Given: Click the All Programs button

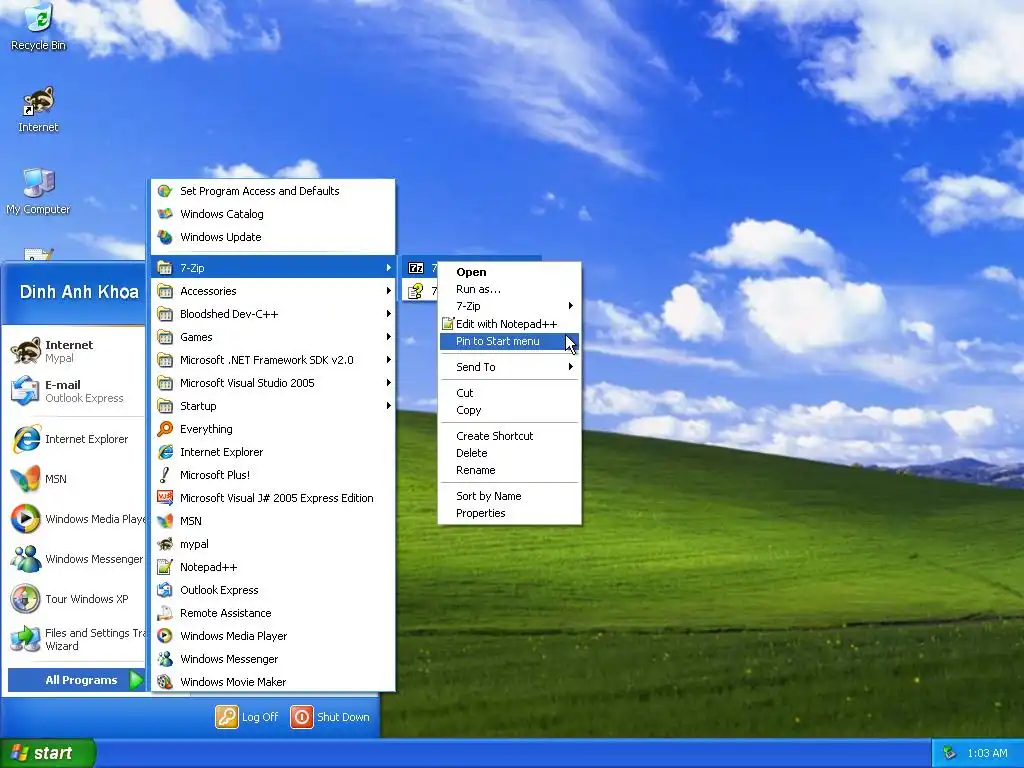Looking at the screenshot, I should pos(76,680).
